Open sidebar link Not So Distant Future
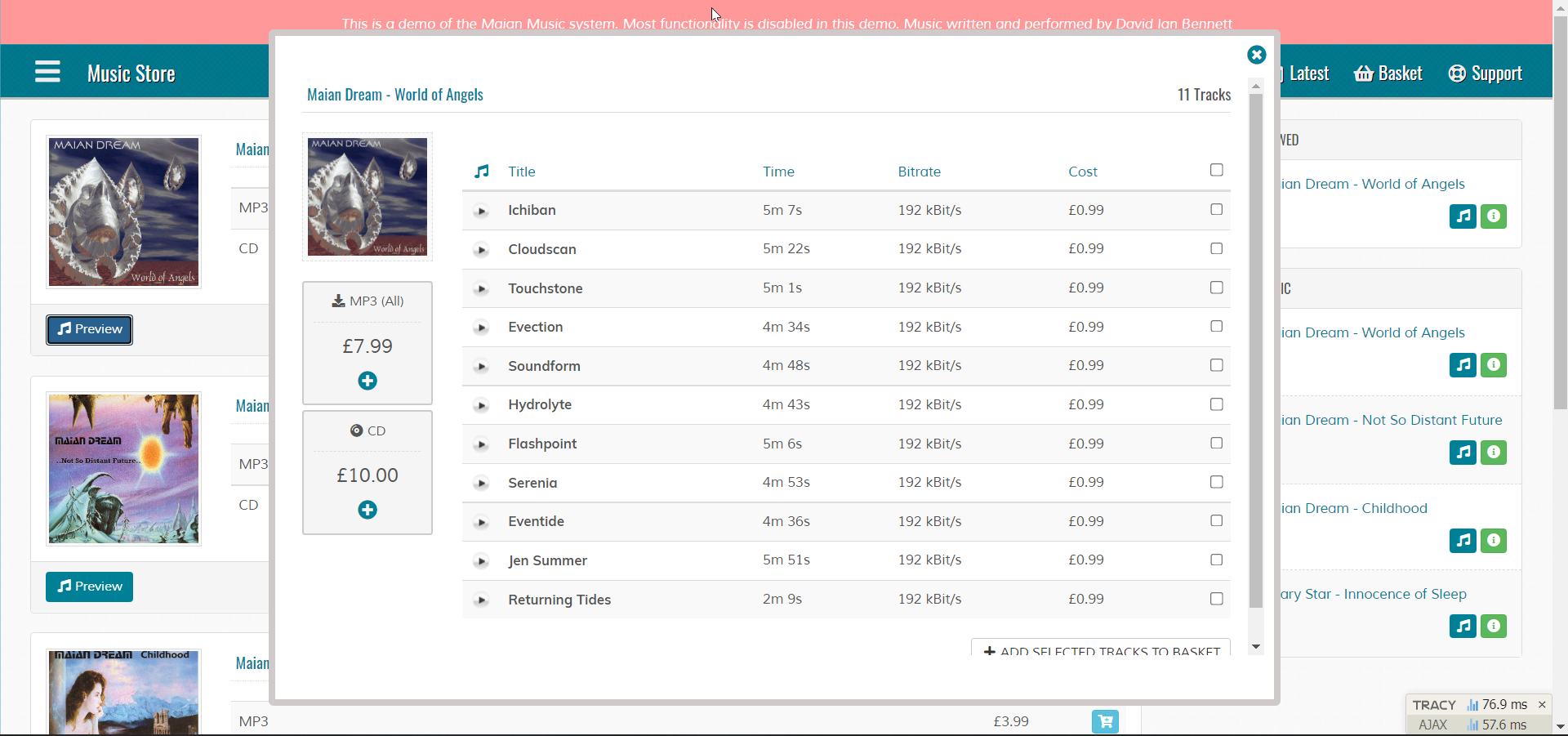Image resolution: width=1568 pixels, height=736 pixels. point(1392,420)
